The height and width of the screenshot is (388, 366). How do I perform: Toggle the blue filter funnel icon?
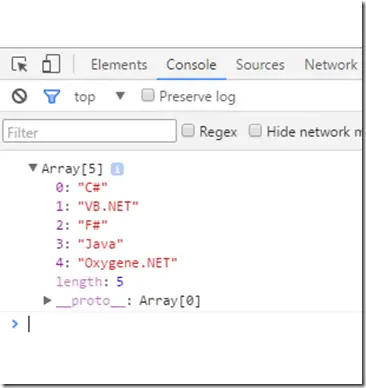52,96
